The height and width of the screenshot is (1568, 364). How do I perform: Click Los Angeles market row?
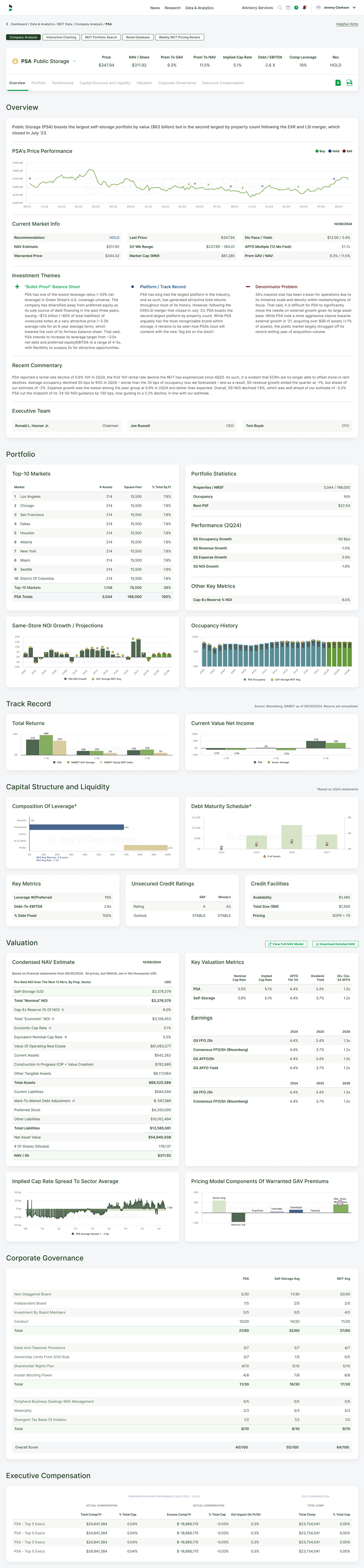[x=93, y=497]
